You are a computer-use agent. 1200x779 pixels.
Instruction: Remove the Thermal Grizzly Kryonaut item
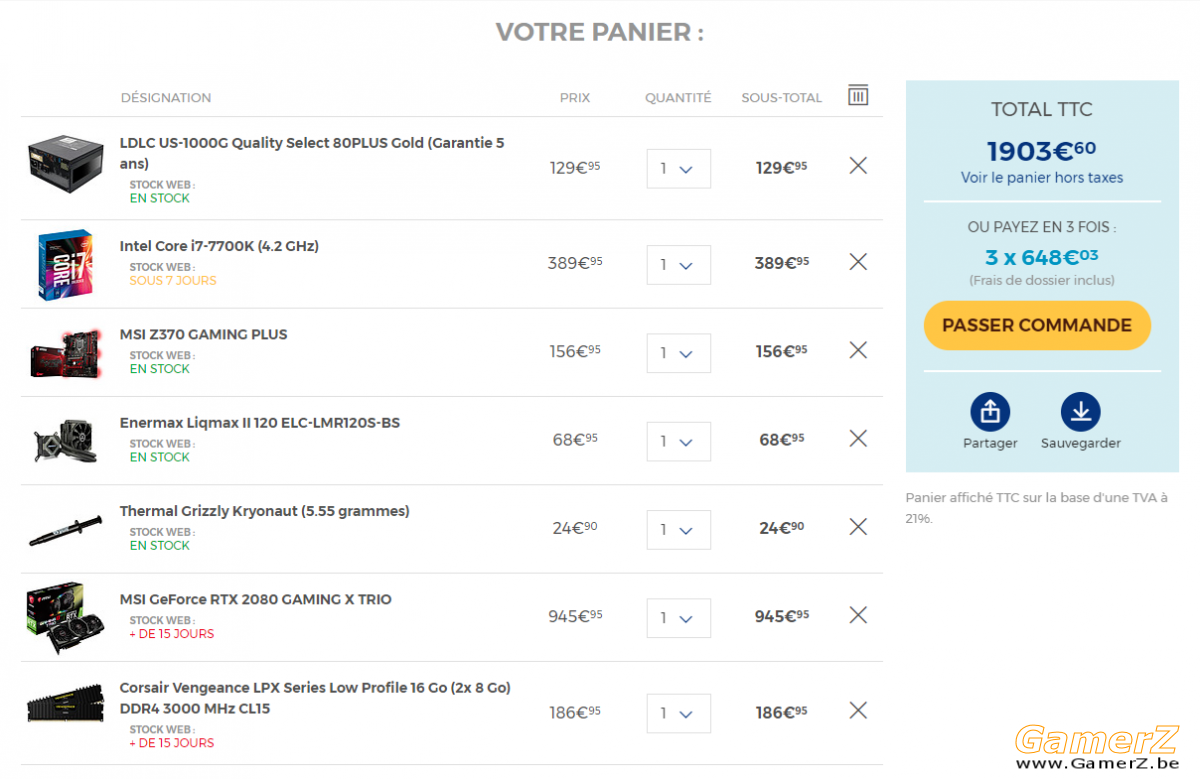click(858, 526)
